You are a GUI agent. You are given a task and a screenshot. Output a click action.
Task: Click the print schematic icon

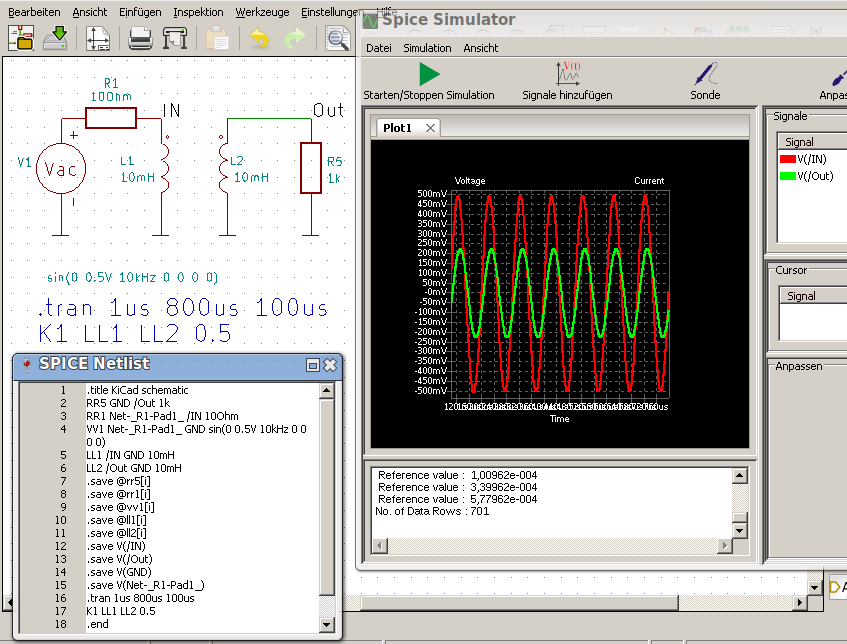pyautogui.click(x=140, y=39)
